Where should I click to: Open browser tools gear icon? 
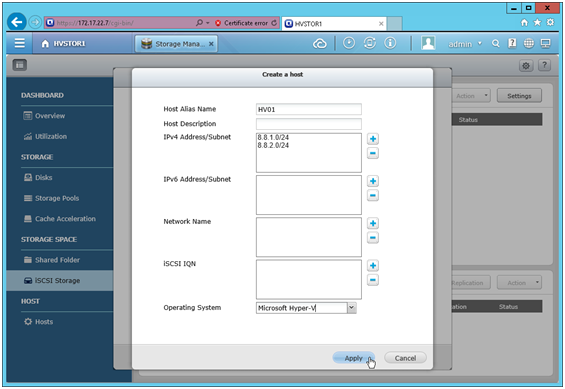click(x=550, y=22)
